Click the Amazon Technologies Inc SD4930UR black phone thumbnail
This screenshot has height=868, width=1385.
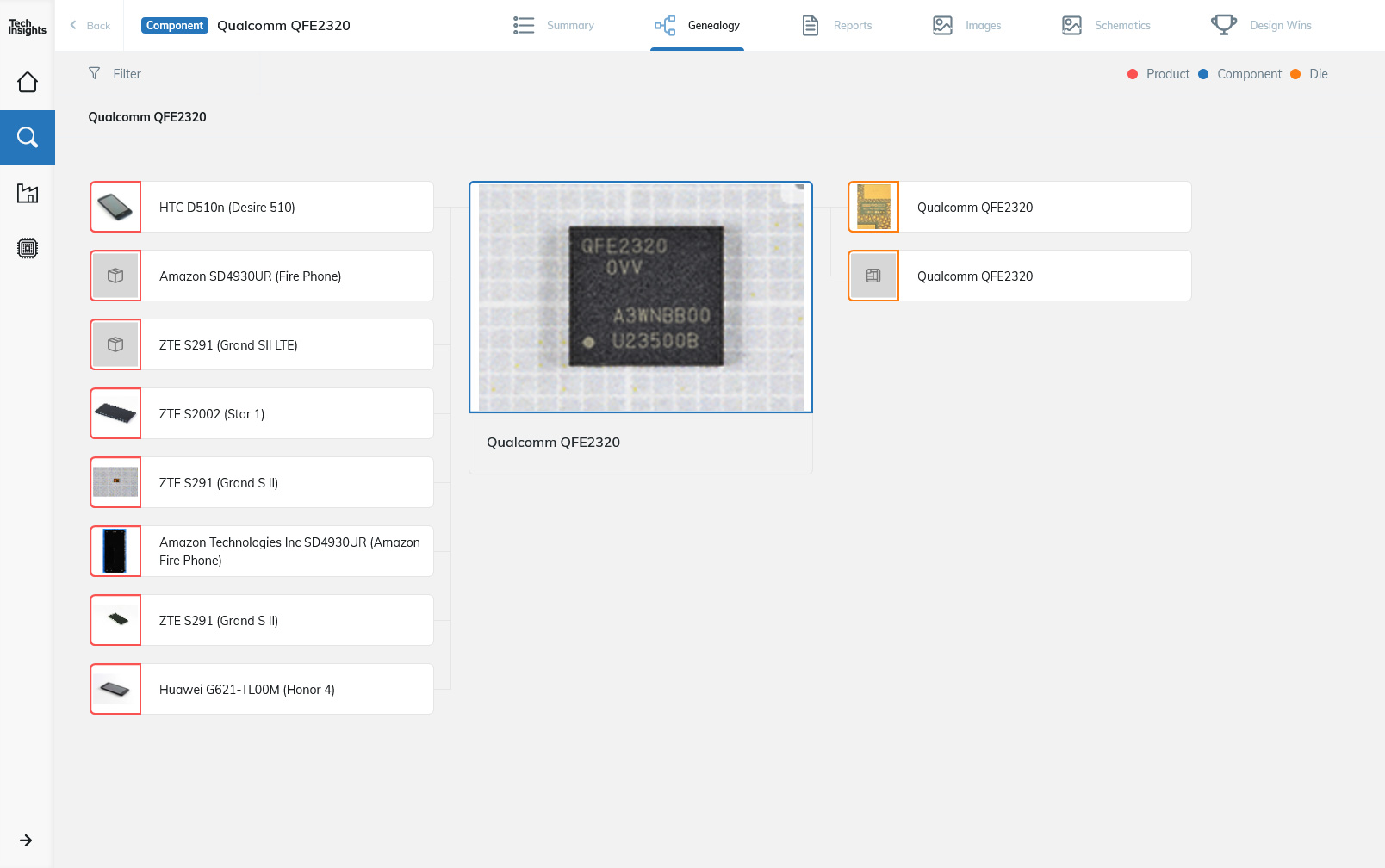click(115, 551)
